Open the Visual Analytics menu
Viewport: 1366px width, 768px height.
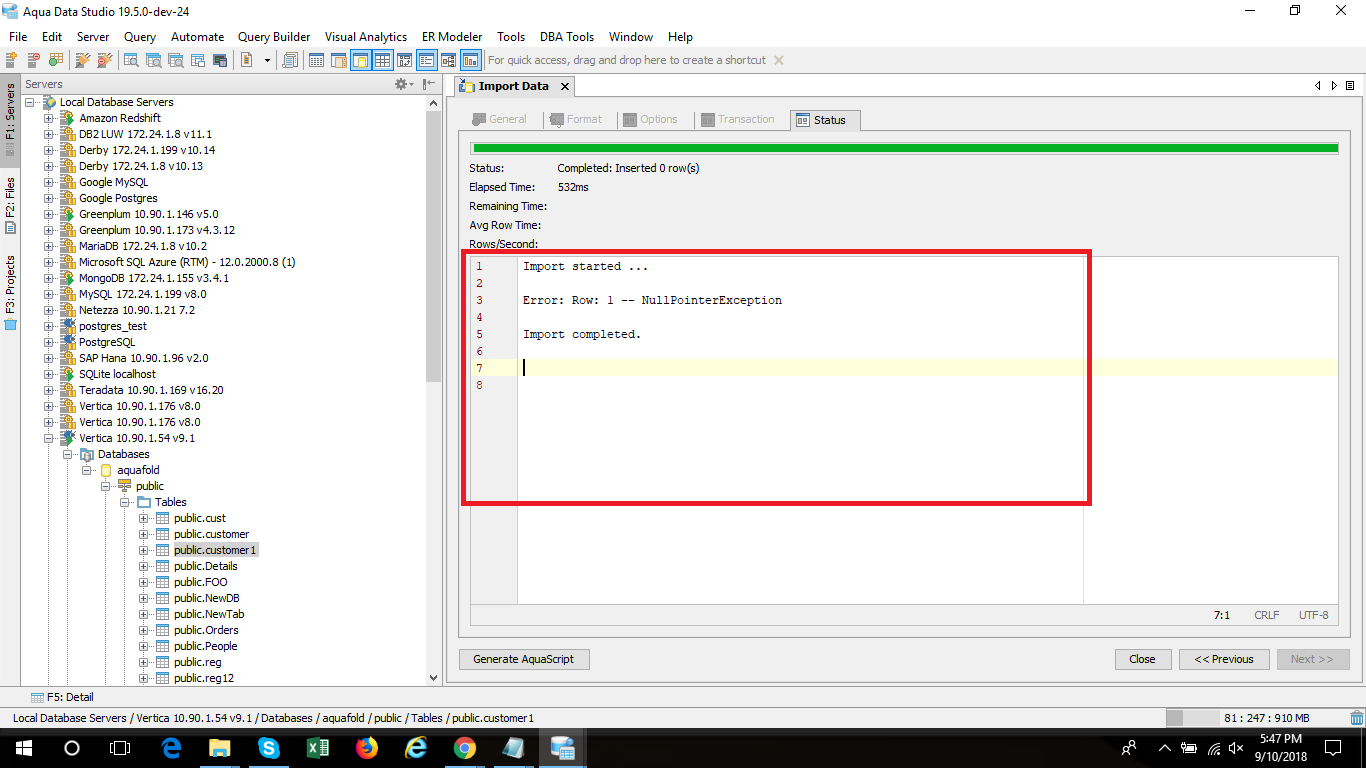coord(366,37)
